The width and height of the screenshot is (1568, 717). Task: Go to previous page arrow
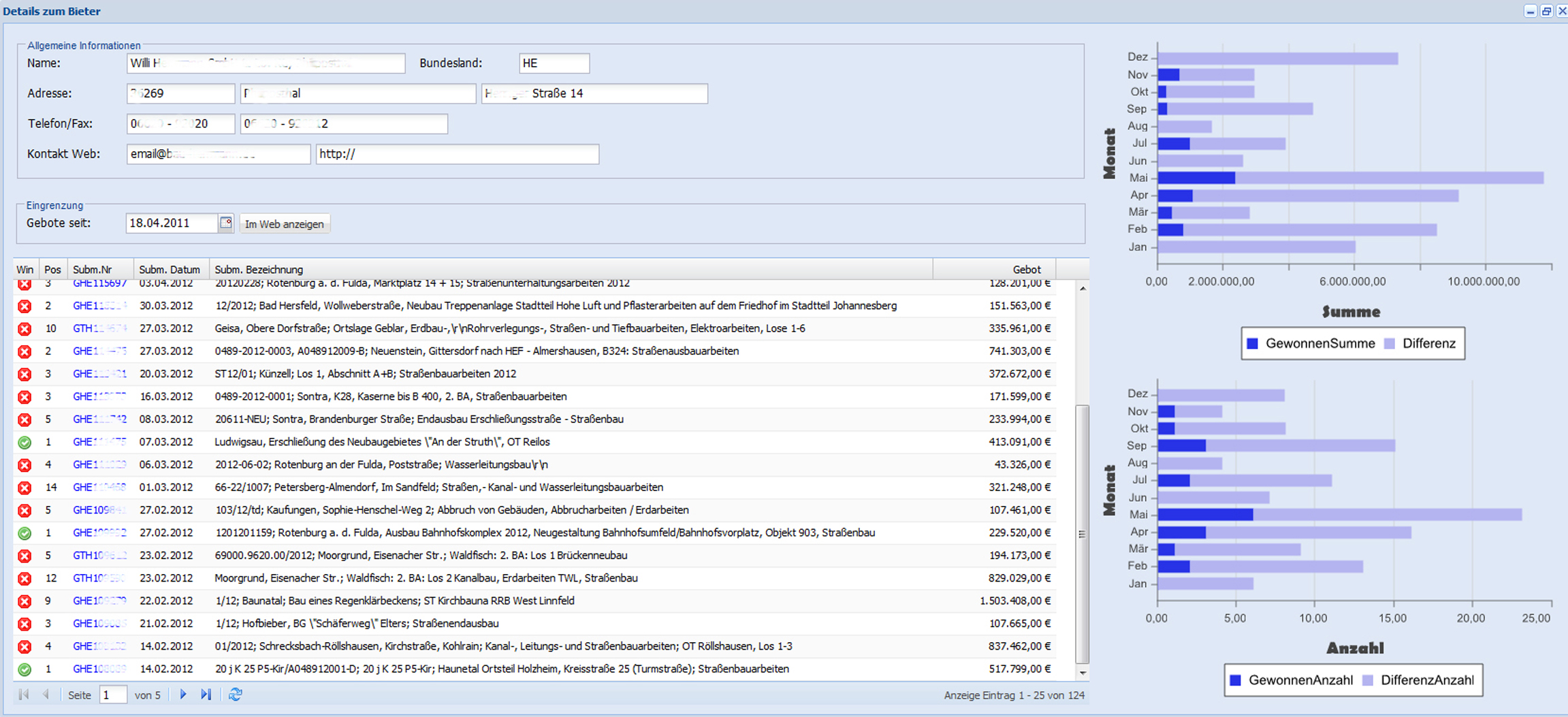click(46, 695)
